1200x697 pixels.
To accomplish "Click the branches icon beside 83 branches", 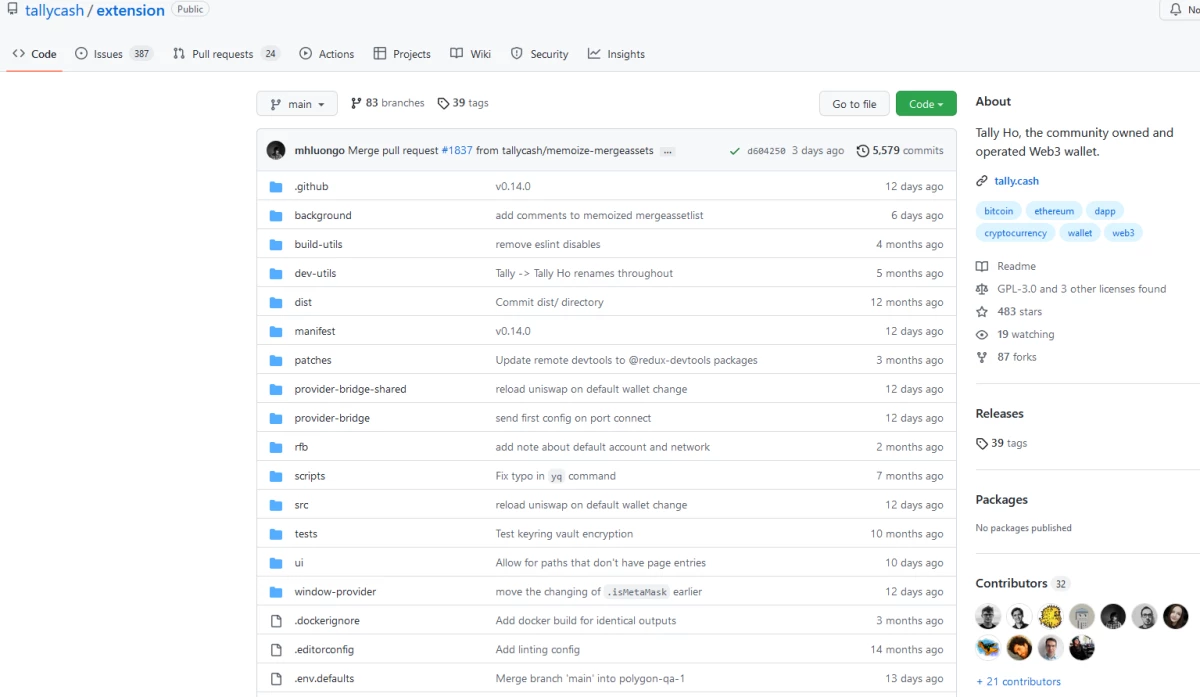I will pyautogui.click(x=356, y=103).
